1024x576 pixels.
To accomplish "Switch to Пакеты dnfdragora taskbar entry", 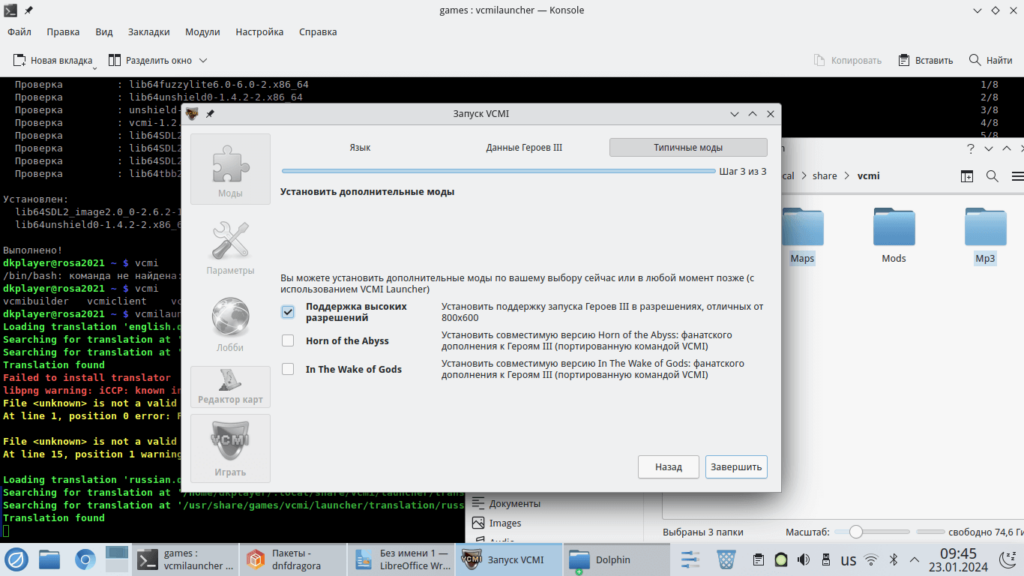I will tap(293, 560).
